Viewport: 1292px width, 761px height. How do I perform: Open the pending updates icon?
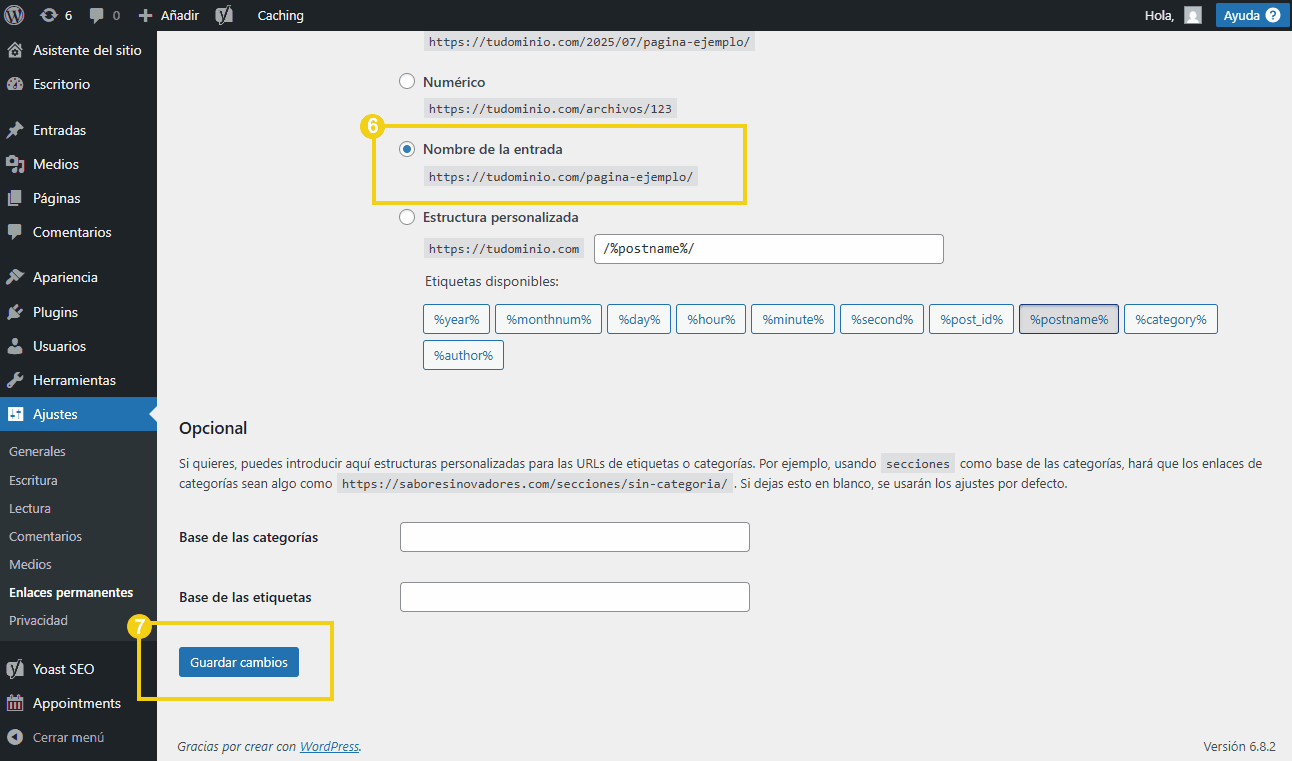click(49, 15)
